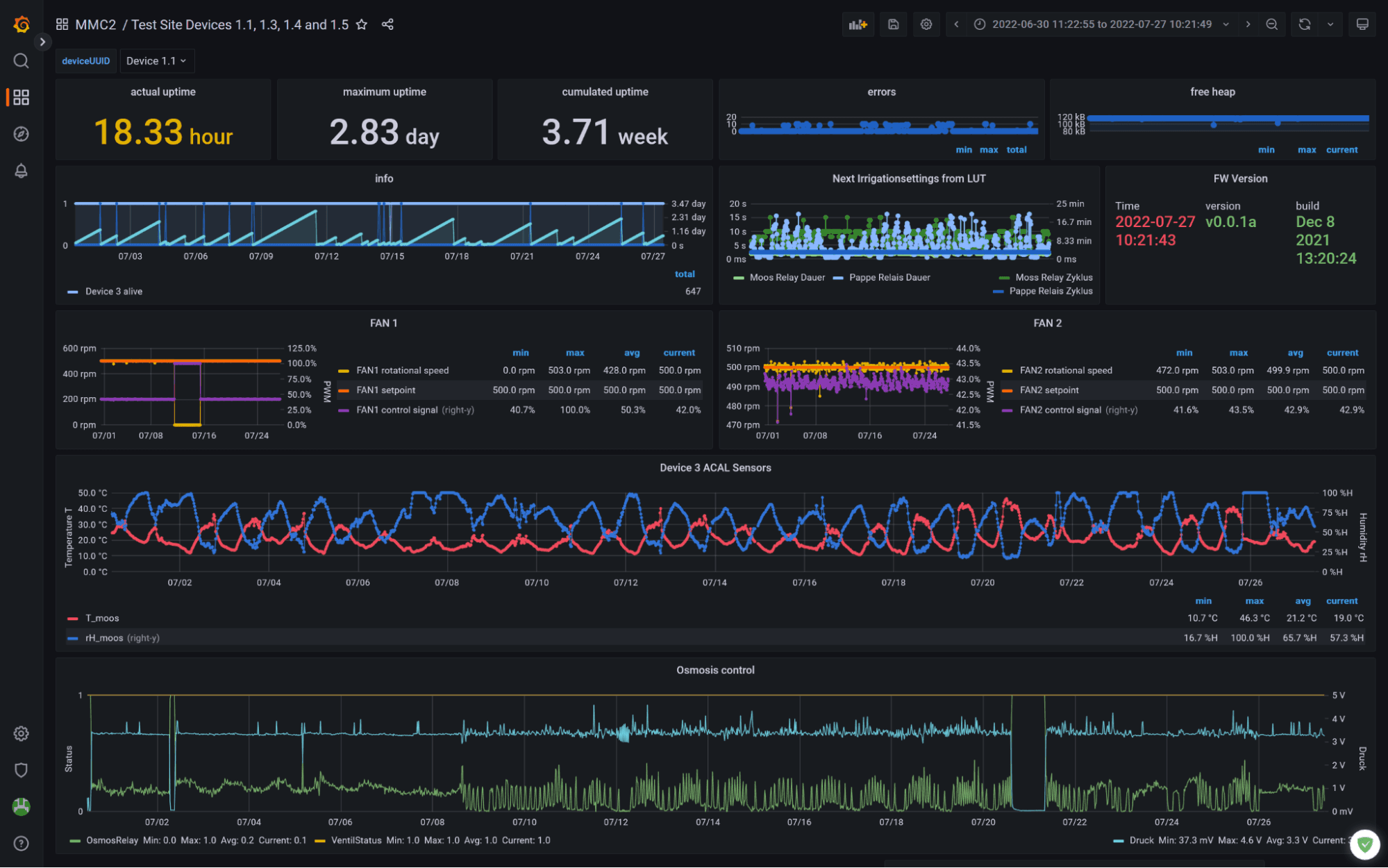Select the Dashboards icon in the sidebar
Image resolution: width=1388 pixels, height=868 pixels.
(21, 97)
